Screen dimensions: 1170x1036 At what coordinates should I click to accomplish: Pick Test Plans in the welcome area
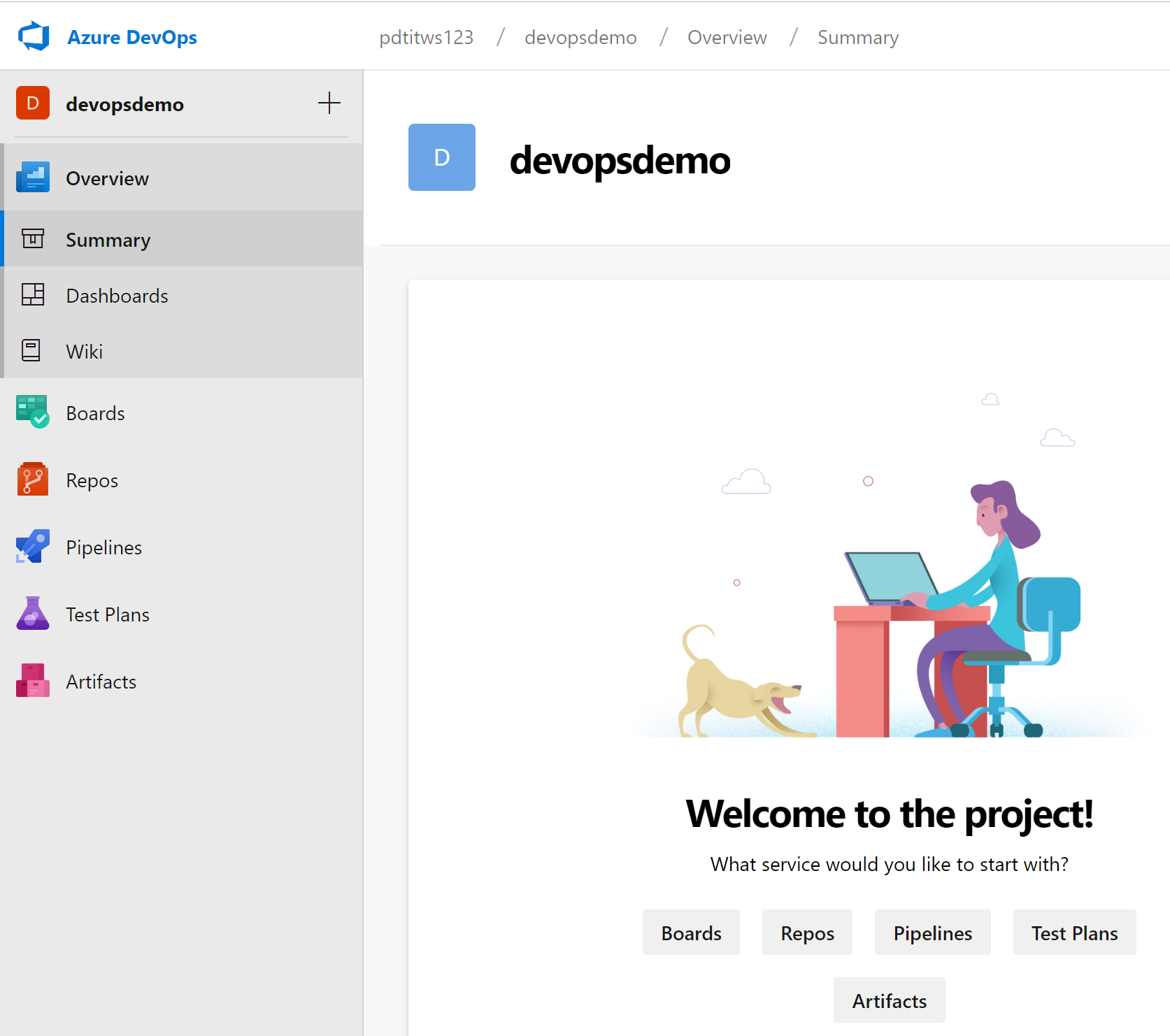coord(1074,933)
